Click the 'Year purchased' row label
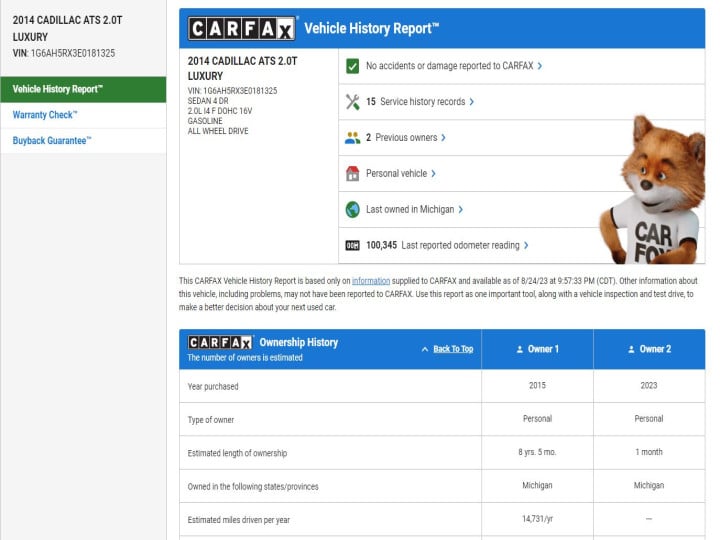The height and width of the screenshot is (540, 720). point(213,387)
